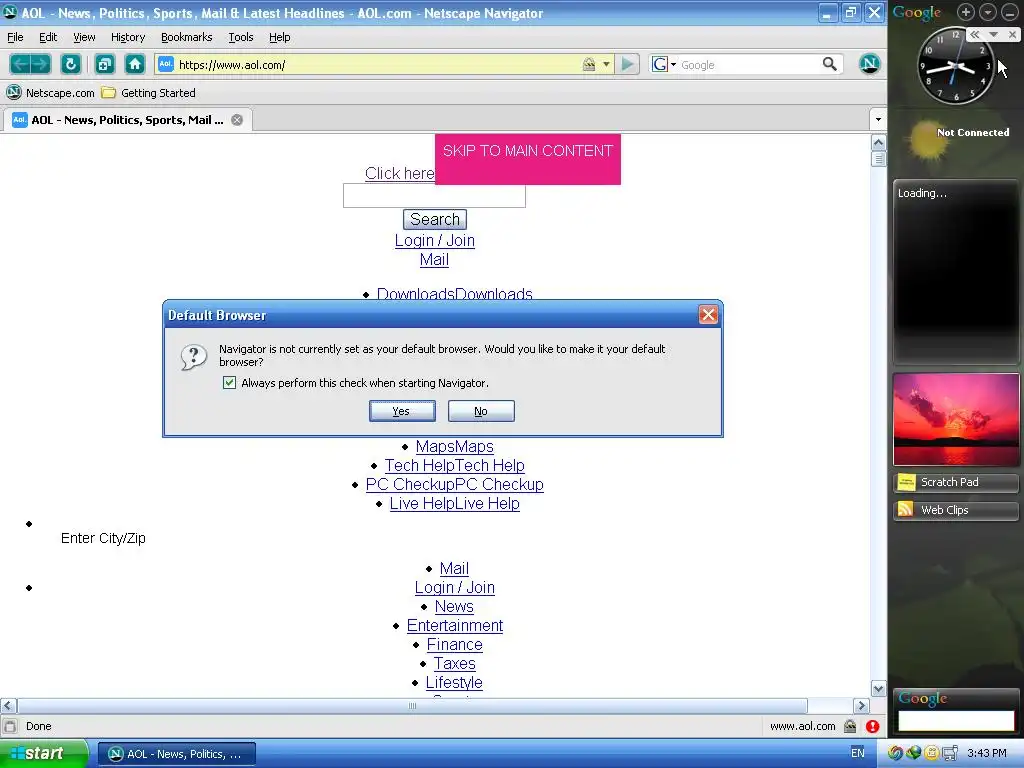Open the address bar history dropdown

(606, 64)
